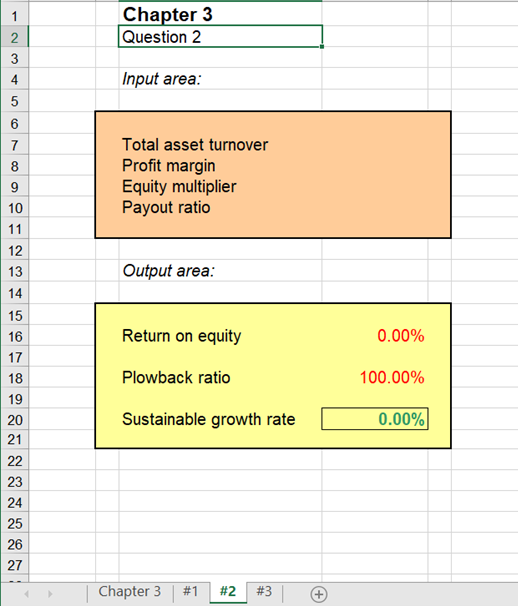Add a new sheet with plus icon
Image resolution: width=518 pixels, height=606 pixels.
(319, 594)
